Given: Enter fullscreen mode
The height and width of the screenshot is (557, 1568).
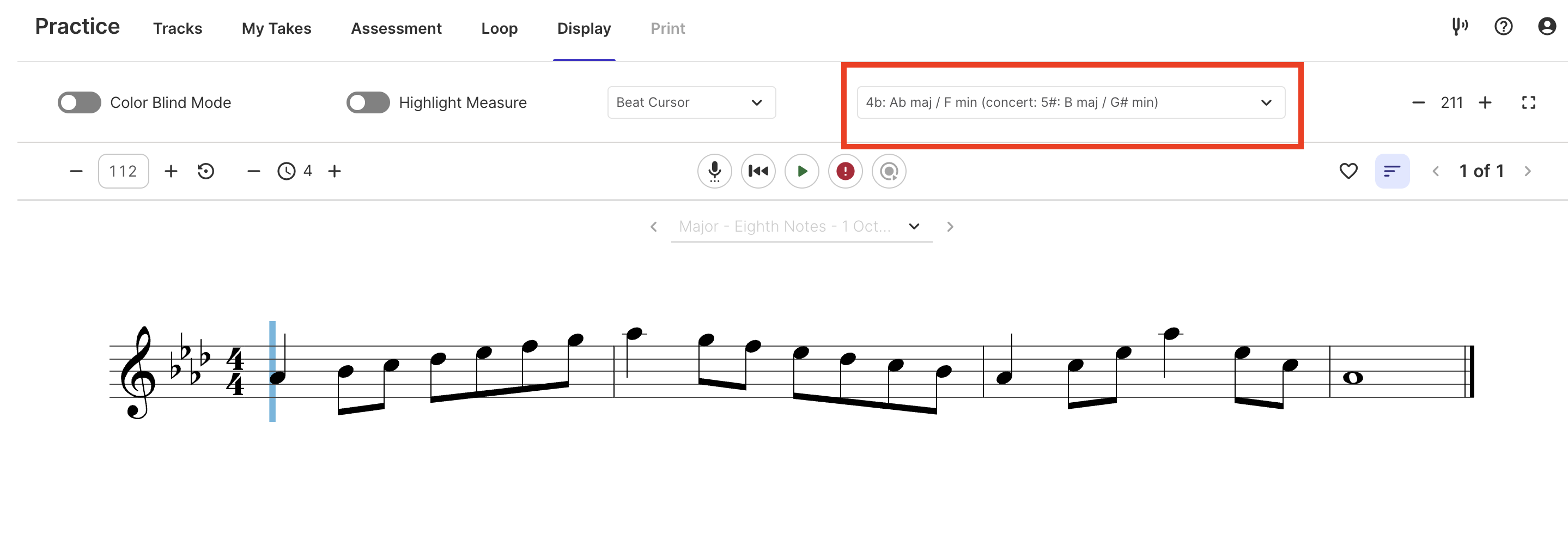Looking at the screenshot, I should coord(1528,103).
